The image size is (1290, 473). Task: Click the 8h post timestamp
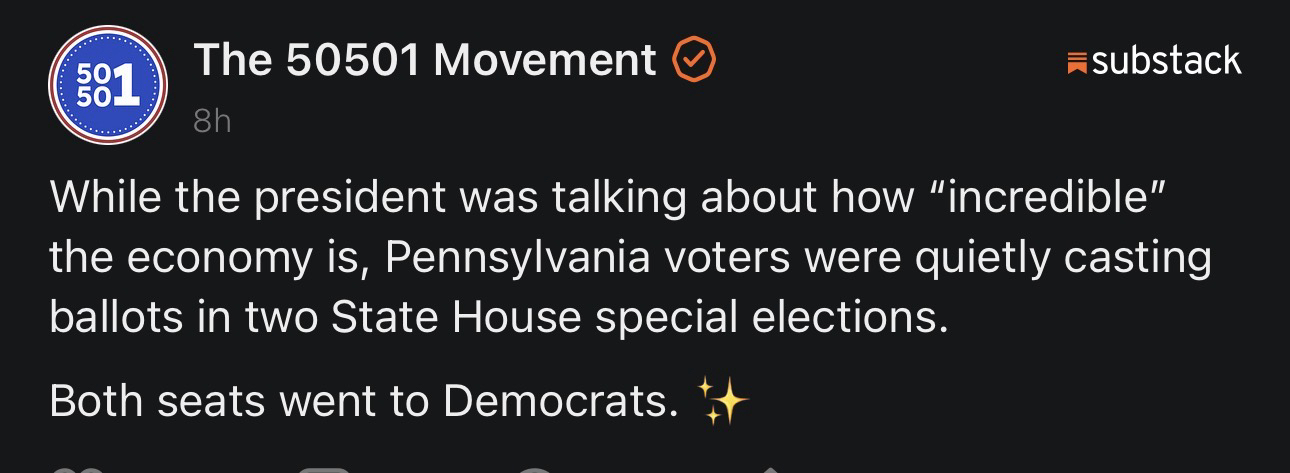point(211,121)
